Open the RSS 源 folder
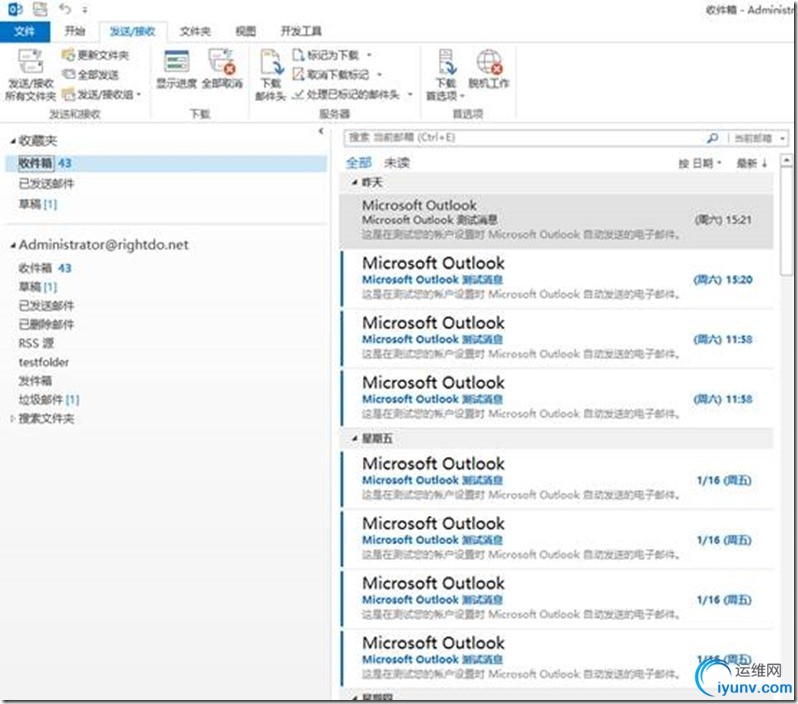The height and width of the screenshot is (704, 798). (36, 343)
